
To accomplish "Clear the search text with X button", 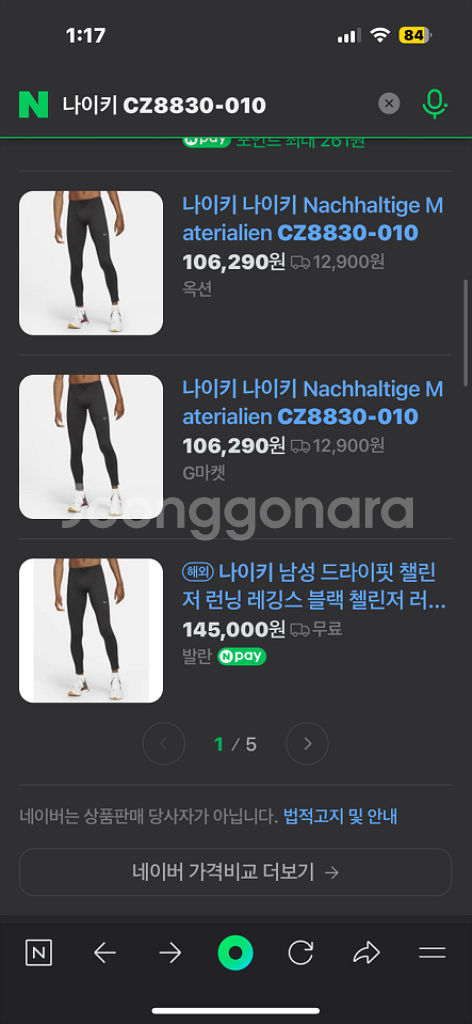I will pyautogui.click(x=389, y=103).
